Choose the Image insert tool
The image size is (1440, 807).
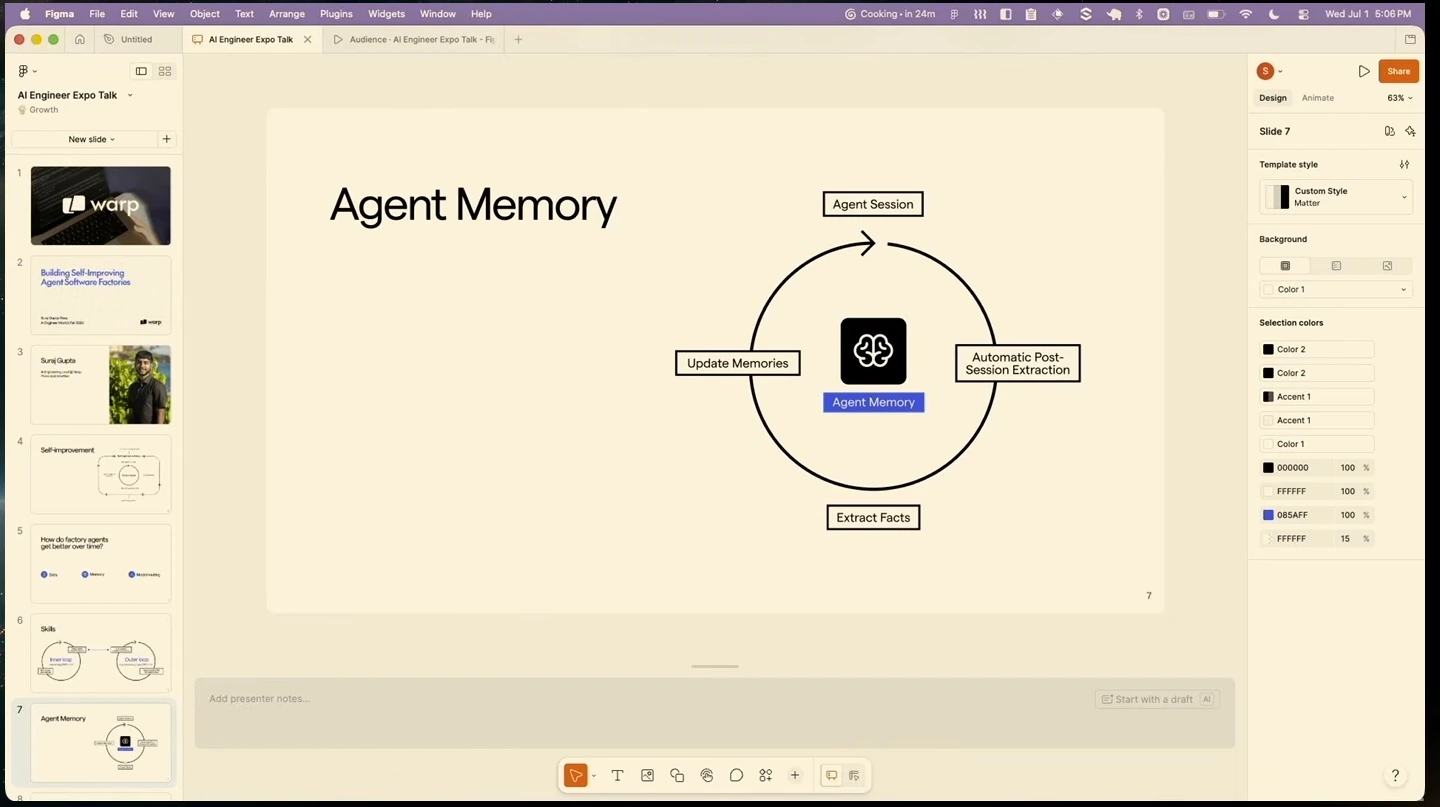647,776
